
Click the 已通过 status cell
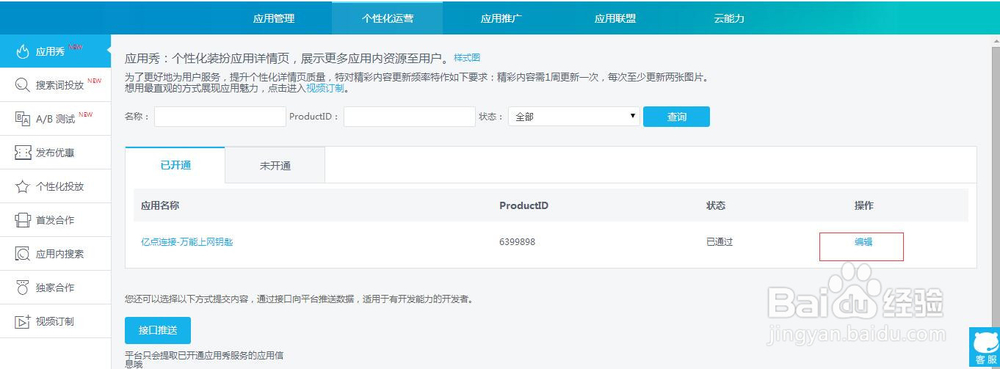click(x=719, y=242)
